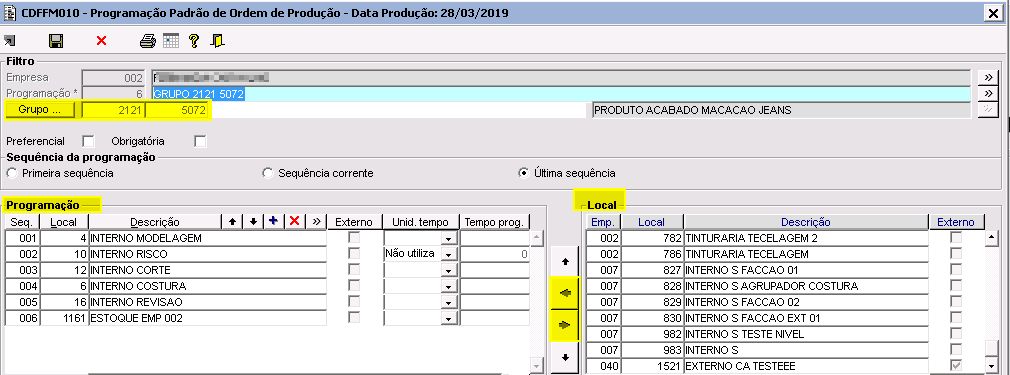Click left arrow to add local to programming

click(x=565, y=293)
